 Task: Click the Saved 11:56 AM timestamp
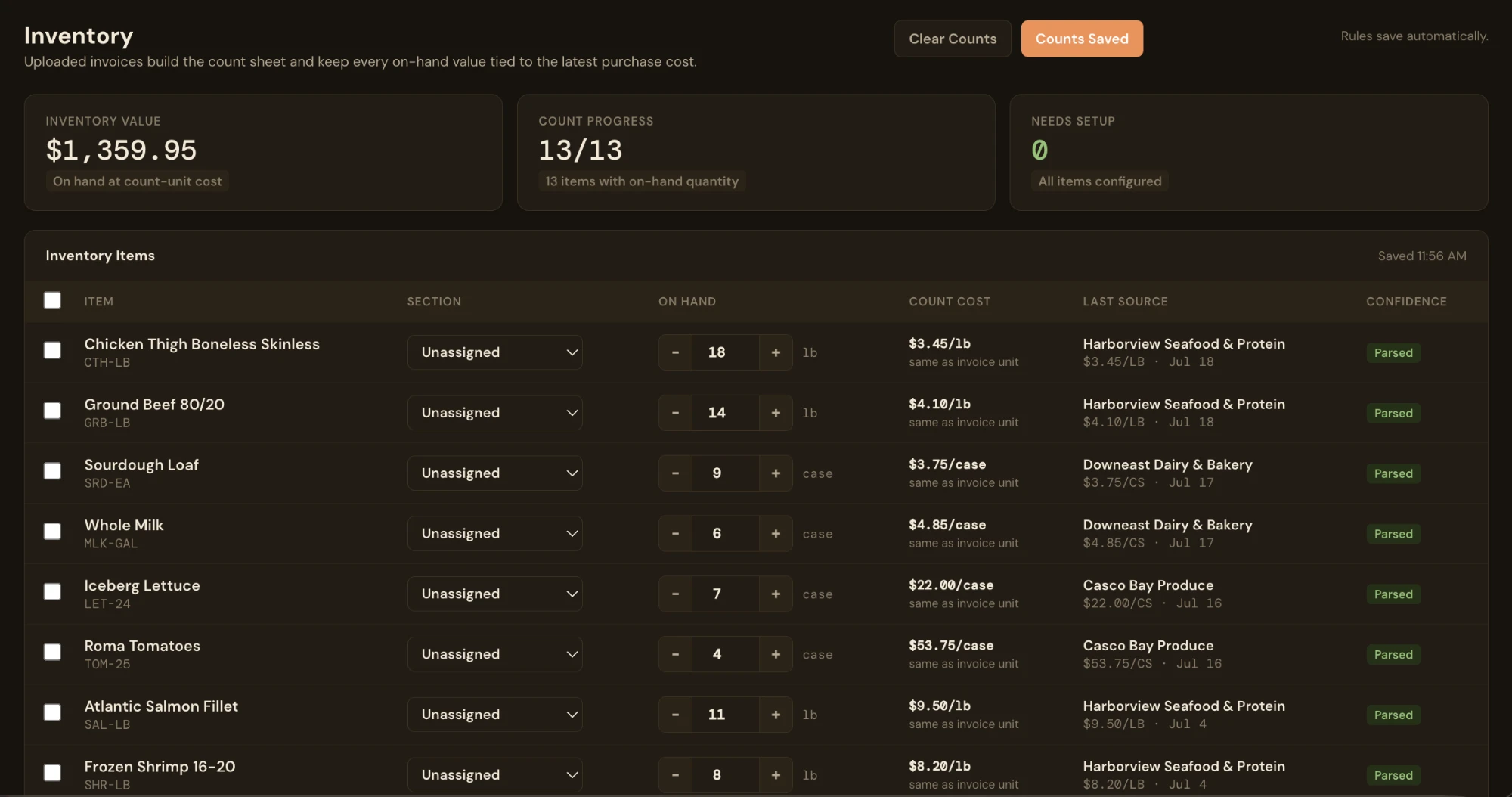1421,256
